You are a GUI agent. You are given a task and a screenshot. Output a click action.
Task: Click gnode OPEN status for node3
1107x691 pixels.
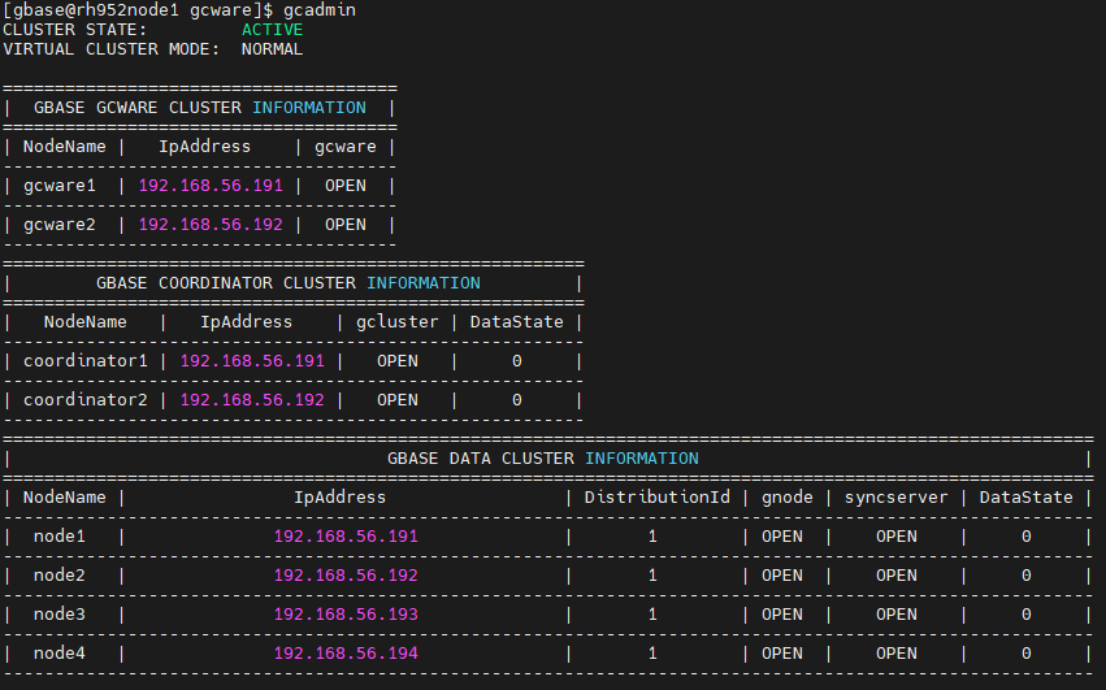click(x=782, y=614)
